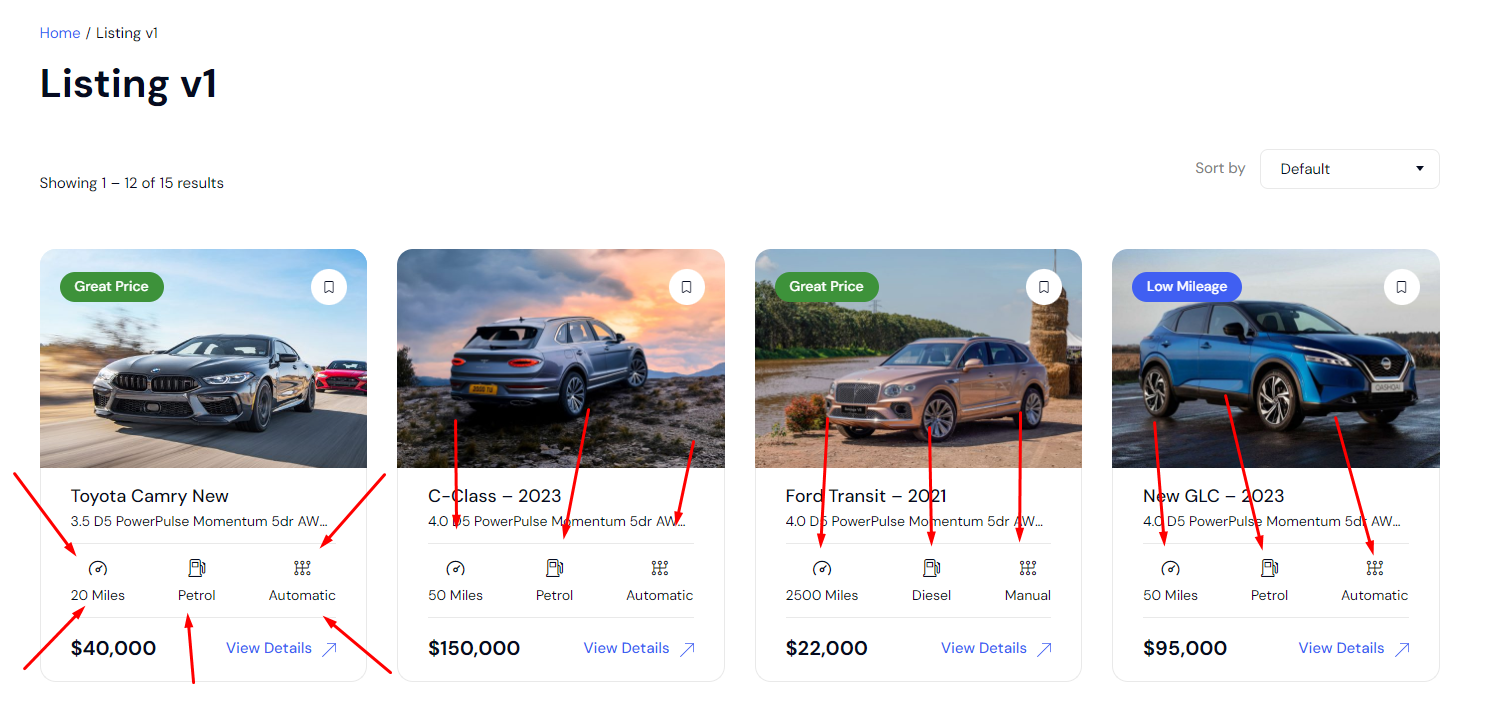Click the blue Nissan car photo
The image size is (1507, 702).
[x=1276, y=358]
